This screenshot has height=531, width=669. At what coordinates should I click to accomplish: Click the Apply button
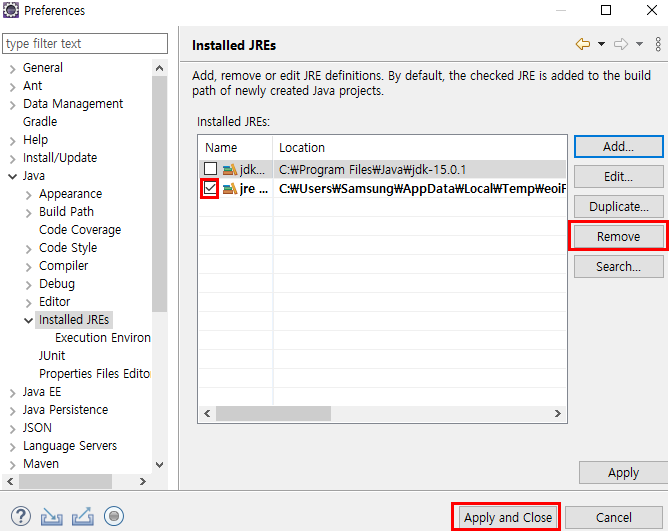623,473
